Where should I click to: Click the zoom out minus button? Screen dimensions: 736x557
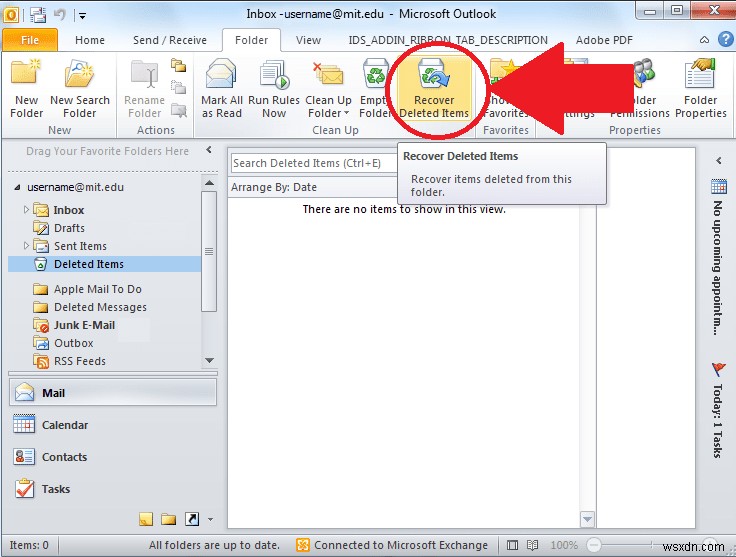594,545
